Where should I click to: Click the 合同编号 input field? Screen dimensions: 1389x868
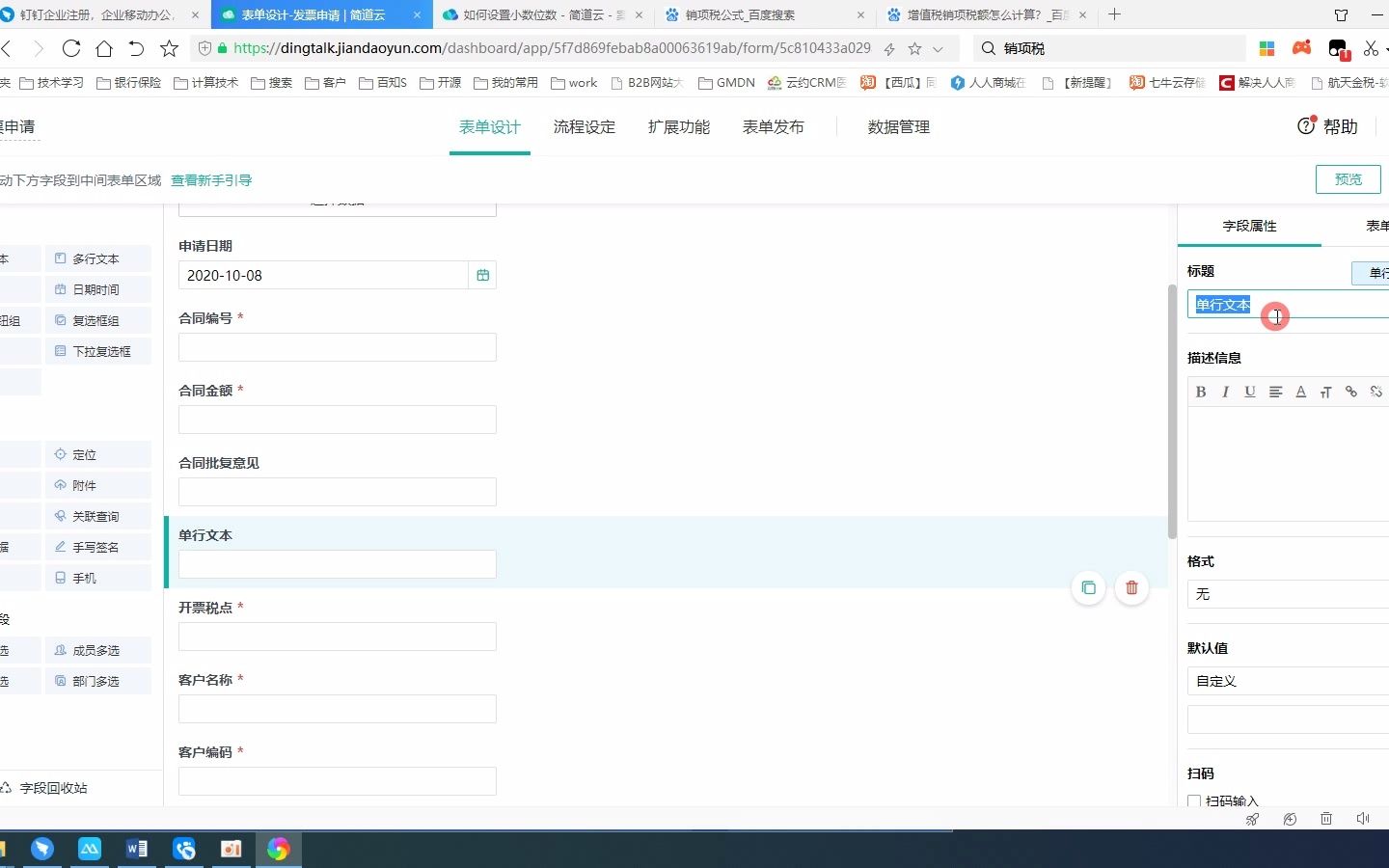click(x=338, y=347)
